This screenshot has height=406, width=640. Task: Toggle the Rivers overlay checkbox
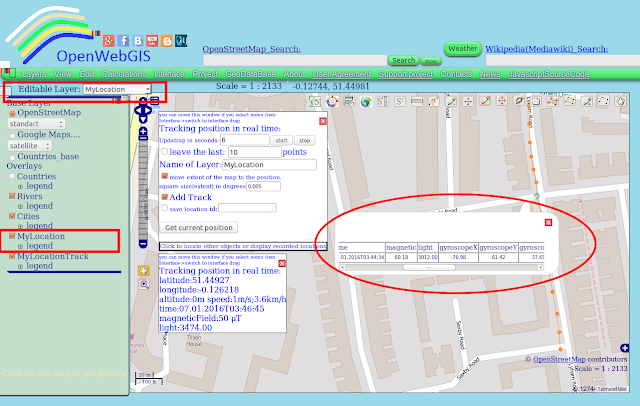pyautogui.click(x=12, y=196)
